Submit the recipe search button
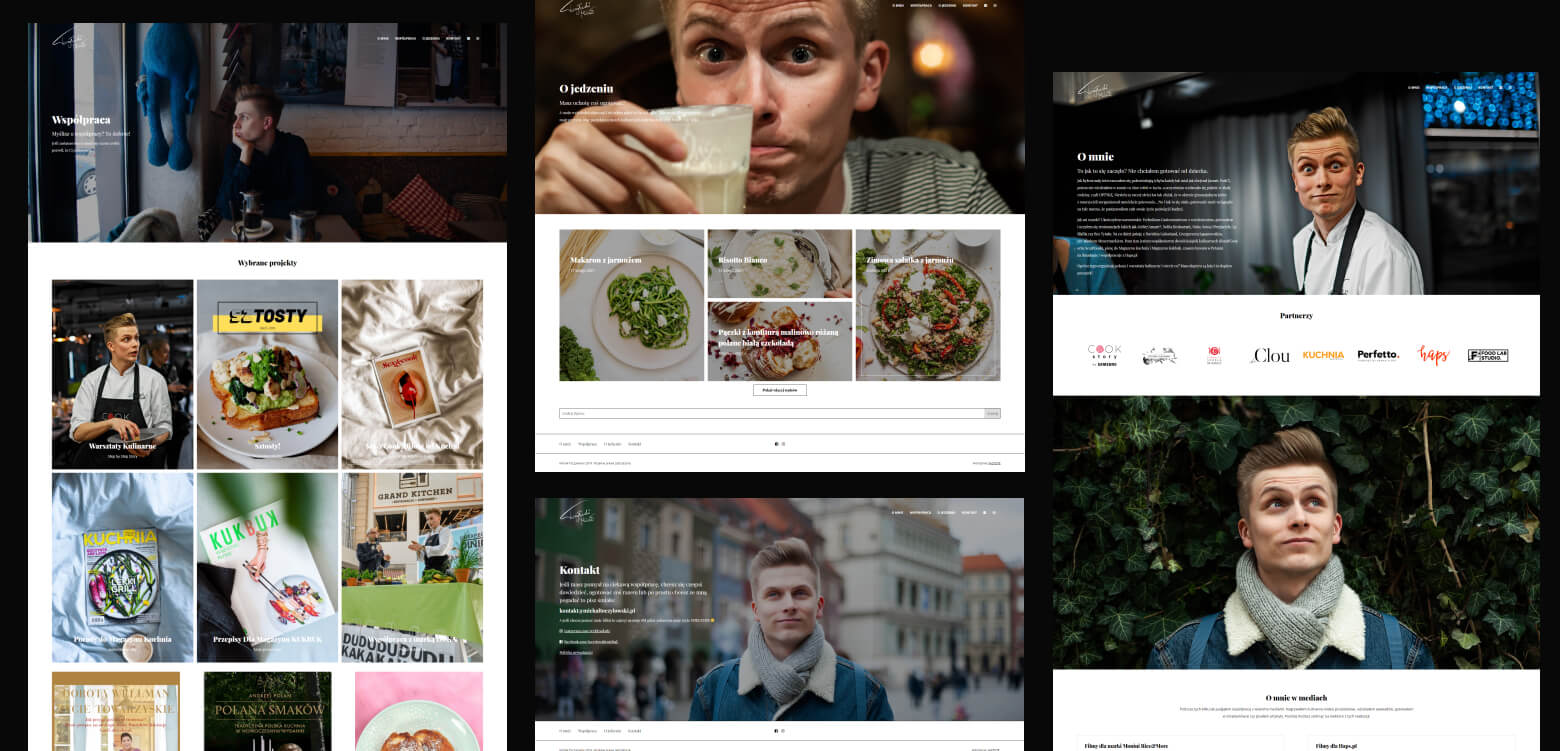The height and width of the screenshot is (751, 1560). (x=992, y=413)
